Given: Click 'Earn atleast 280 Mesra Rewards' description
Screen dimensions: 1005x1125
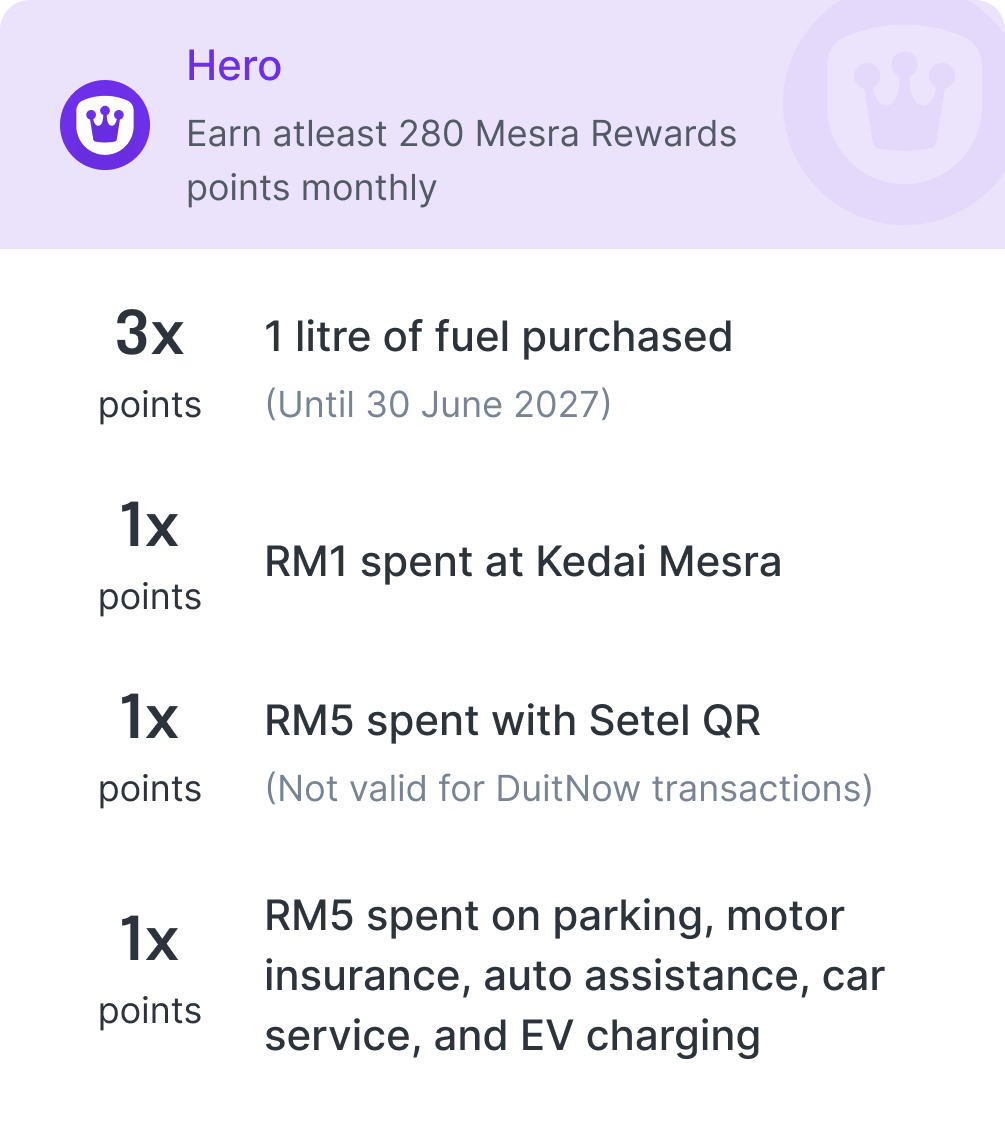Looking at the screenshot, I should pos(461,133).
